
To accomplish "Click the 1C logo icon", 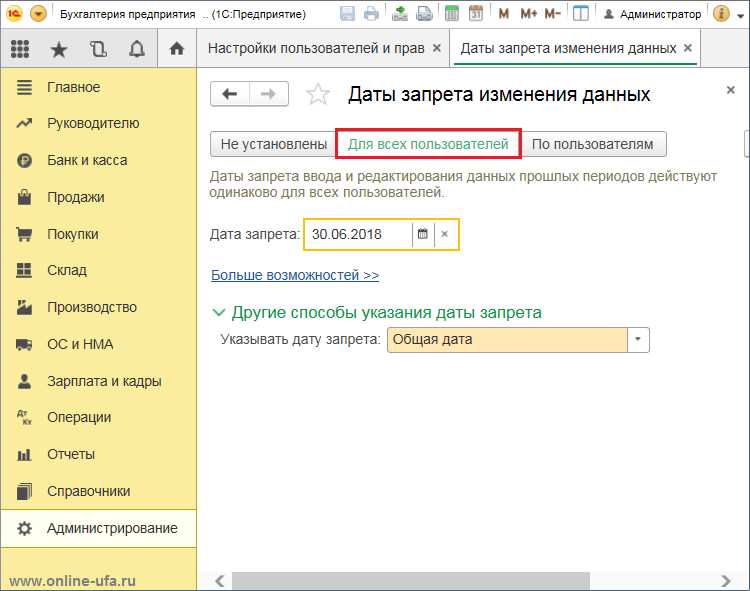I will point(14,14).
